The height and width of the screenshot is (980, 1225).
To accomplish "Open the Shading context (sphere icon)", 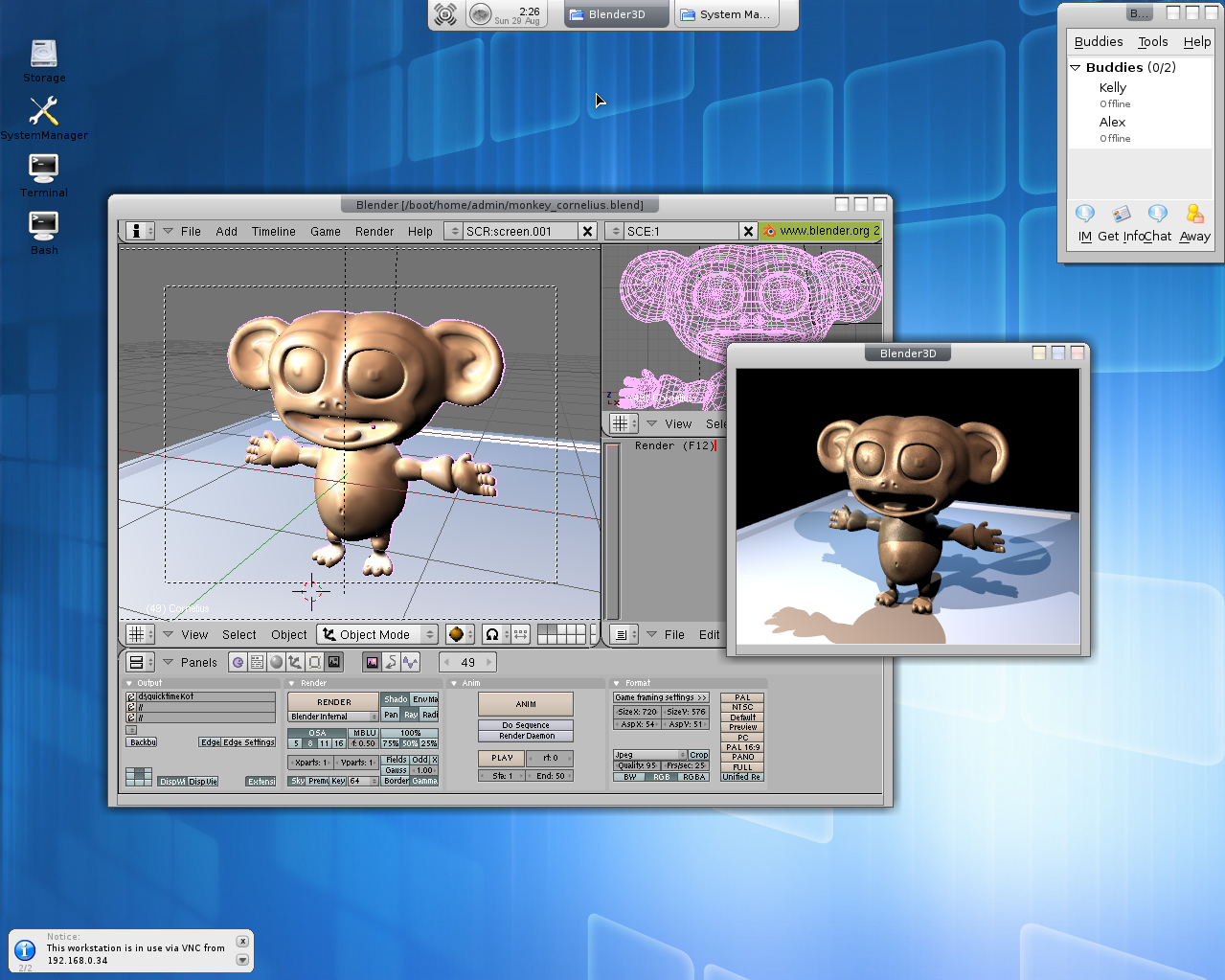I will pyautogui.click(x=277, y=662).
